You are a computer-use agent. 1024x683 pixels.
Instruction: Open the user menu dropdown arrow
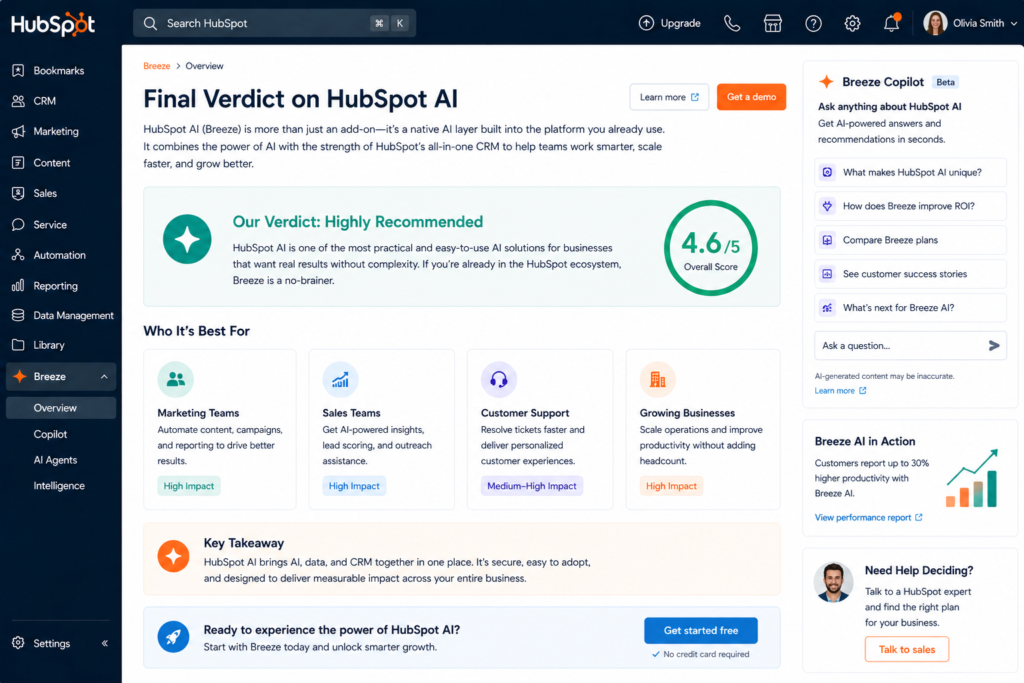[1014, 24]
